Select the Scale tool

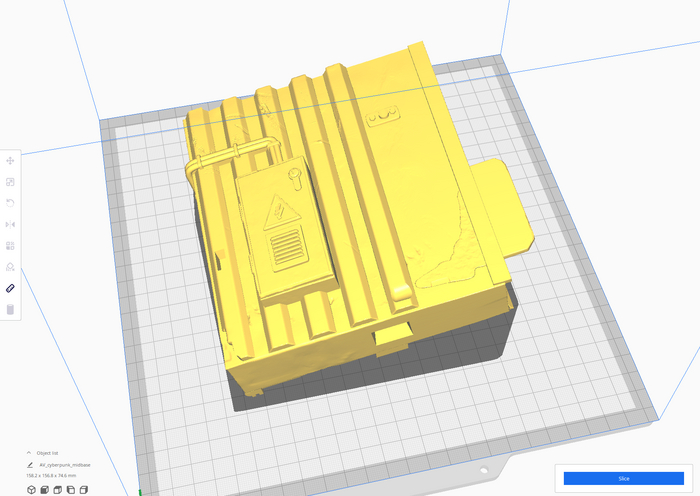coord(10,182)
